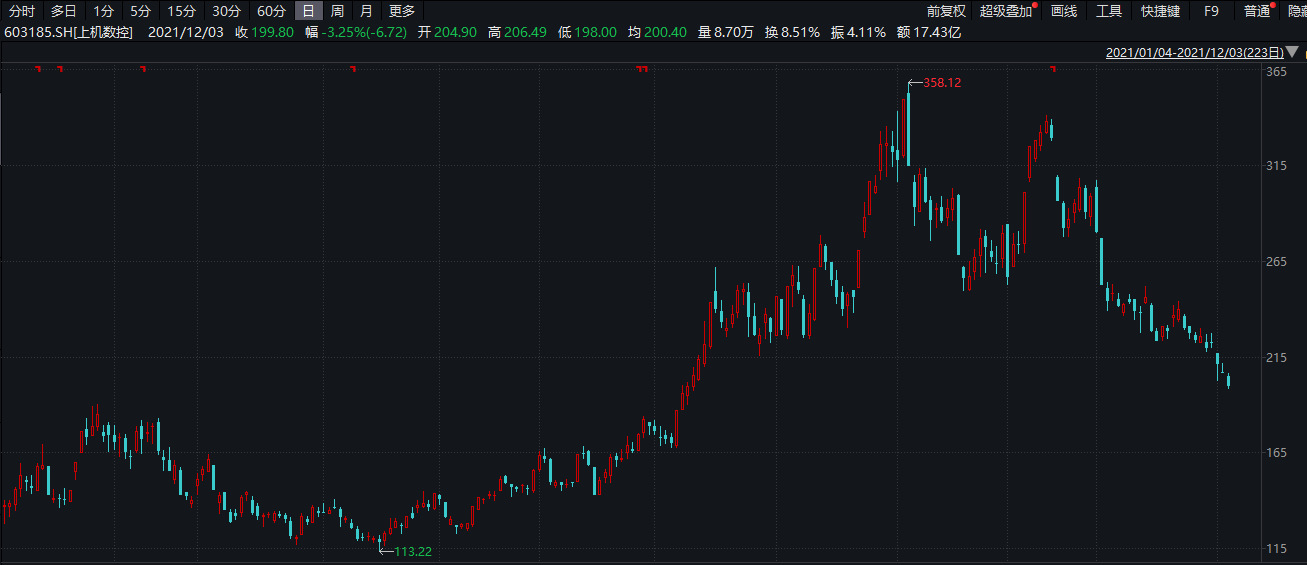Click the amplitude value 4.11%
The width and height of the screenshot is (1307, 565).
[x=867, y=32]
